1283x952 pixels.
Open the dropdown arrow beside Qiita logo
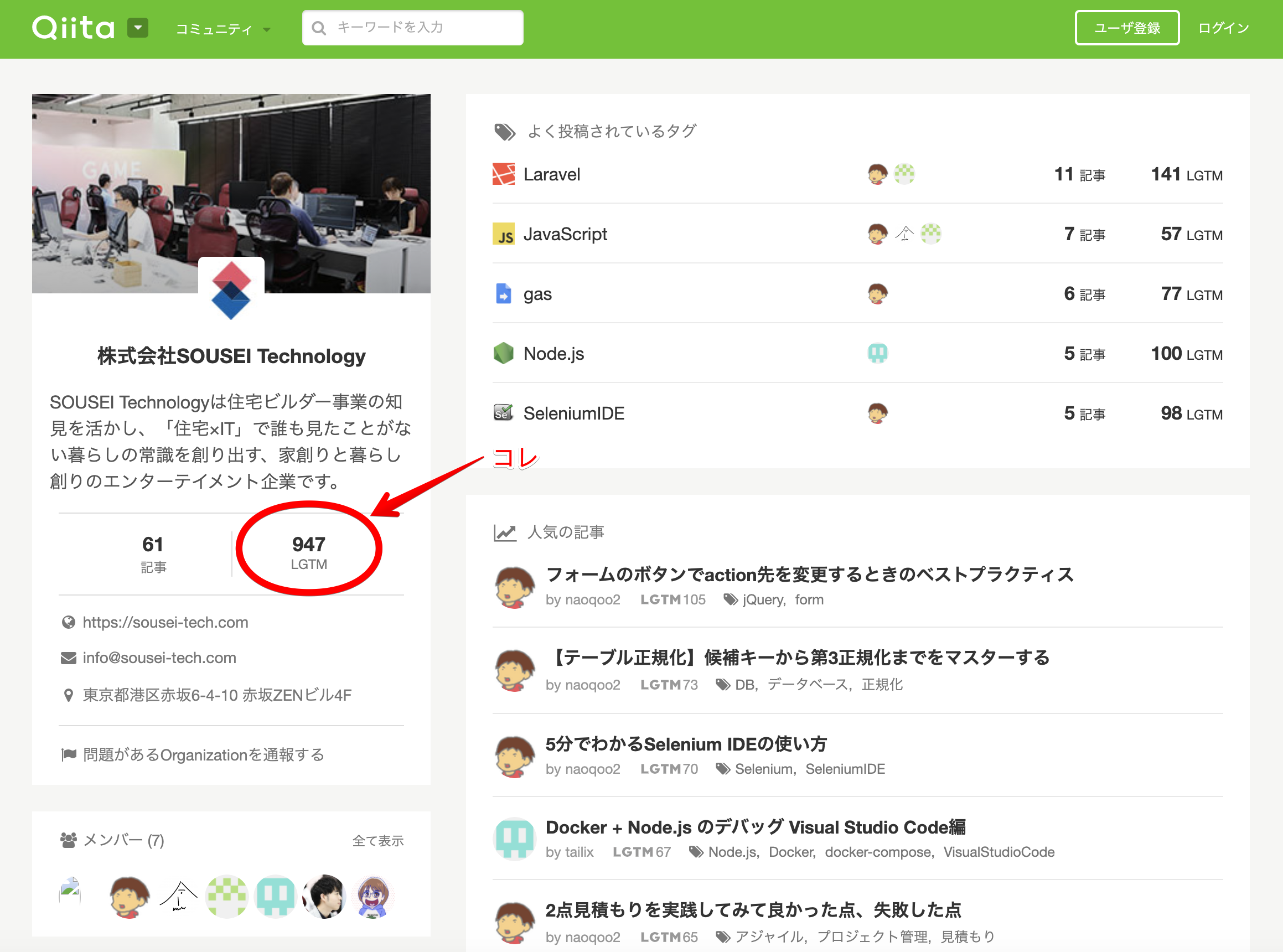coord(138,28)
